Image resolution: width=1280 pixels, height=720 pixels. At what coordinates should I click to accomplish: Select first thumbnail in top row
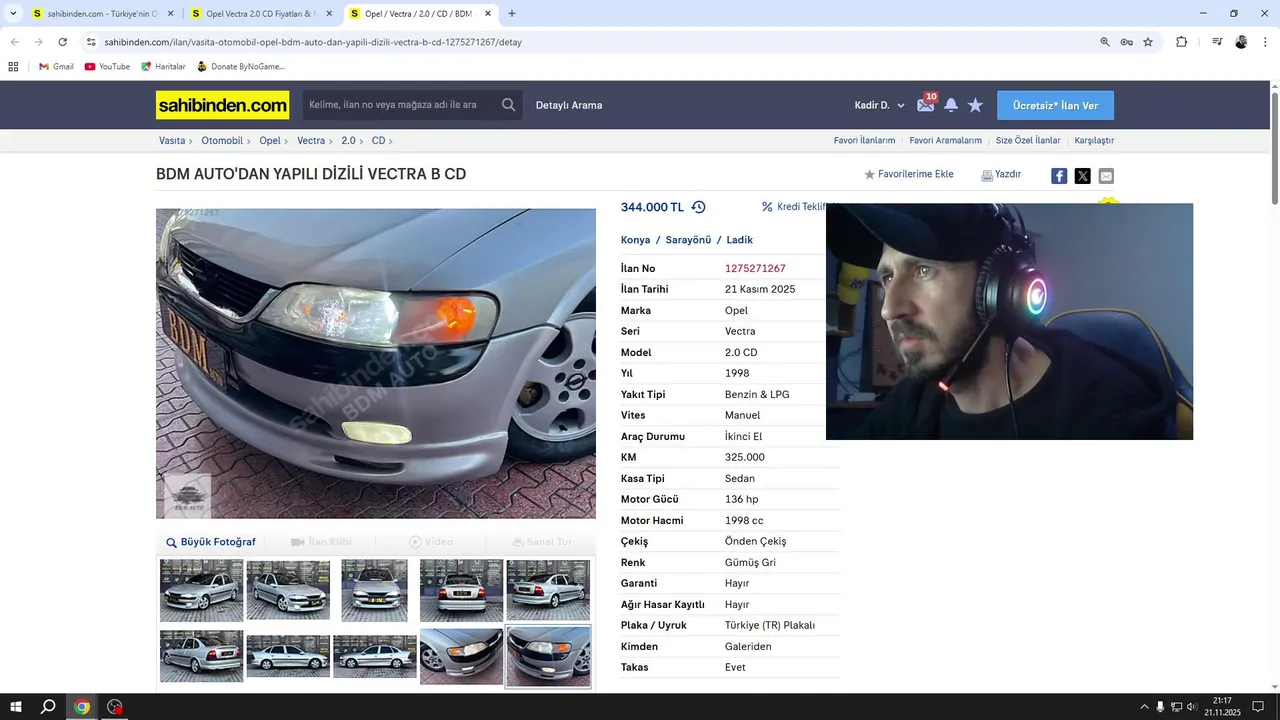(201, 590)
